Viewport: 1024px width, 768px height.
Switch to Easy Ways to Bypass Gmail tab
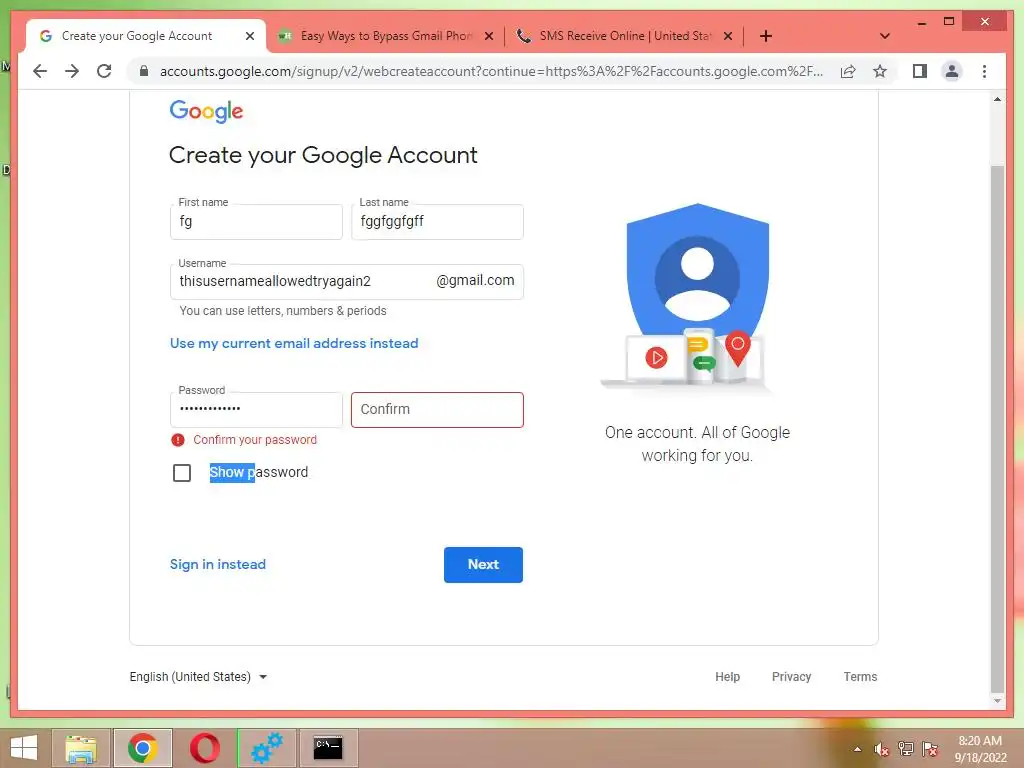tap(385, 36)
